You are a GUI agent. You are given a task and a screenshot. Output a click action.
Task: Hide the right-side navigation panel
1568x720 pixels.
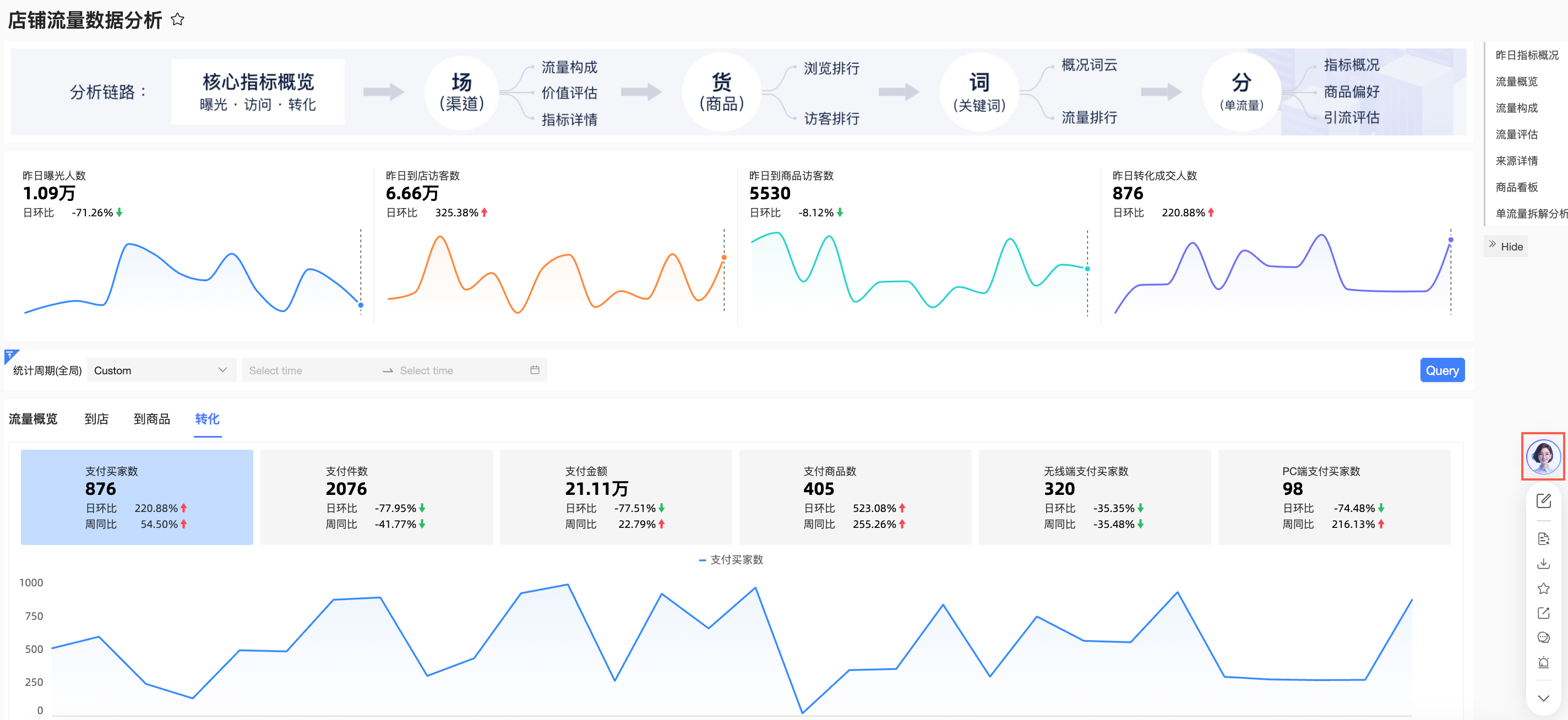click(1505, 246)
